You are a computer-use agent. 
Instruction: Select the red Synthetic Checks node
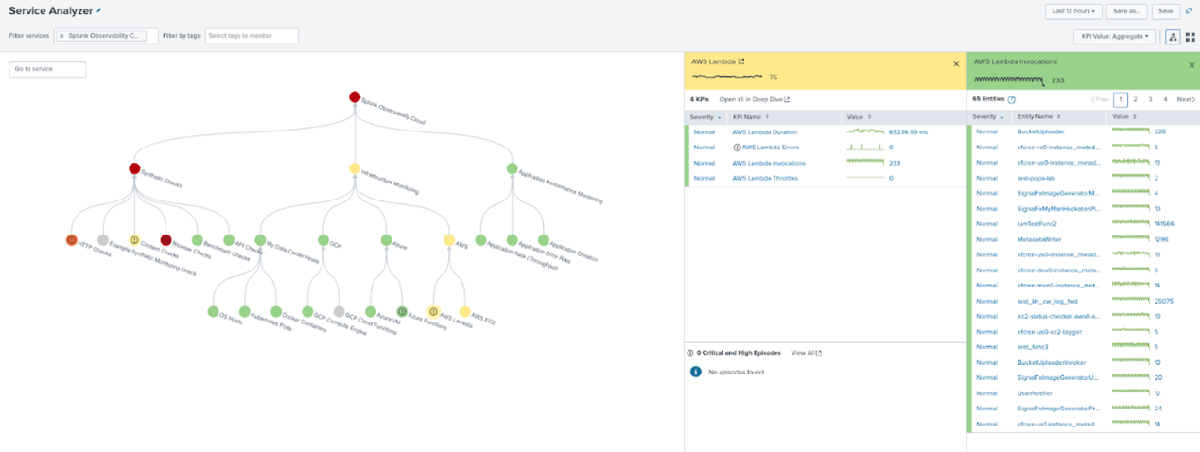(x=134, y=169)
